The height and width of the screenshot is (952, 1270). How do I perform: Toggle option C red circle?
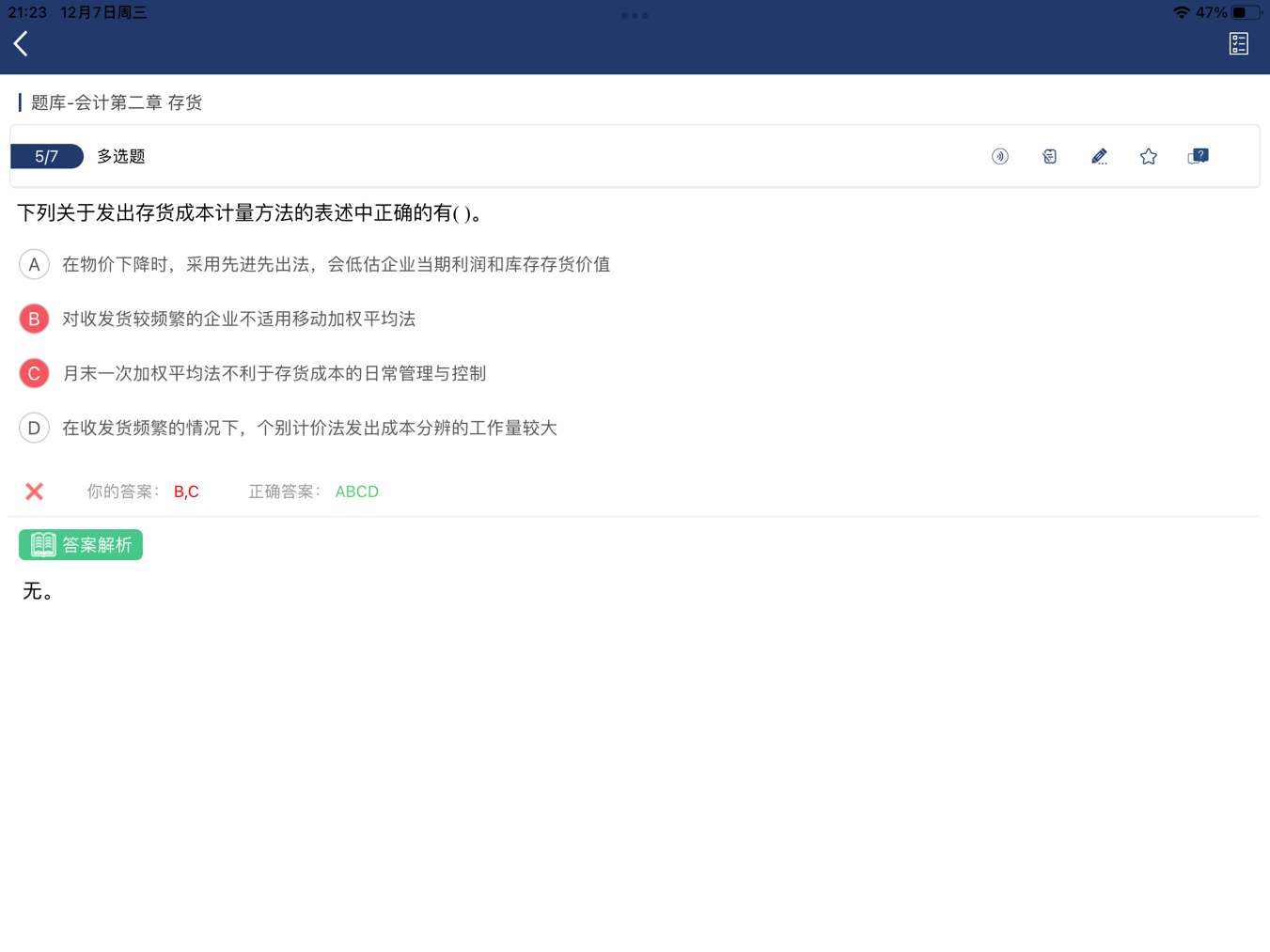34,374
